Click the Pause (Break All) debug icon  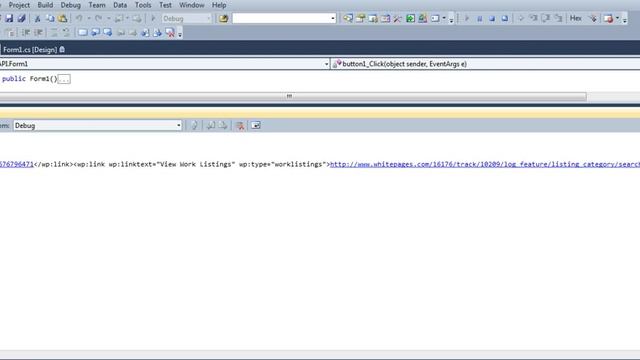click(x=480, y=18)
